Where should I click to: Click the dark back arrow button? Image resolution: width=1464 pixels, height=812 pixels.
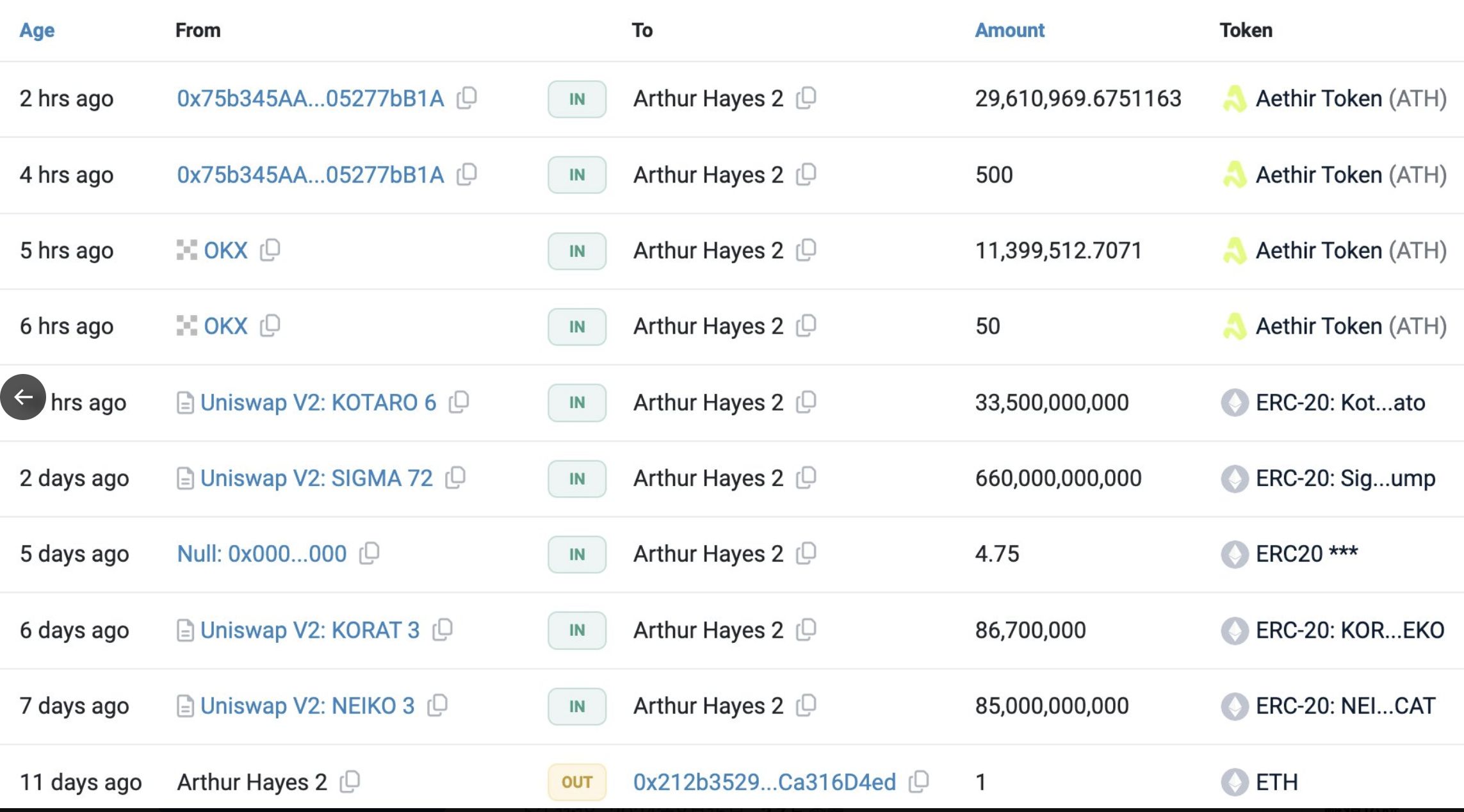pos(23,397)
